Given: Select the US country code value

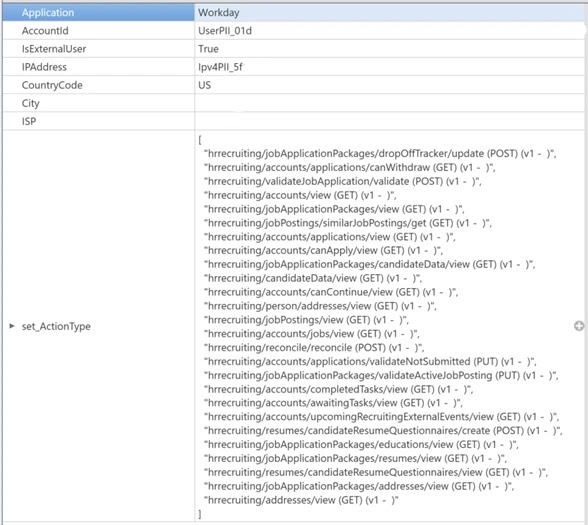Looking at the screenshot, I should (x=205, y=85).
